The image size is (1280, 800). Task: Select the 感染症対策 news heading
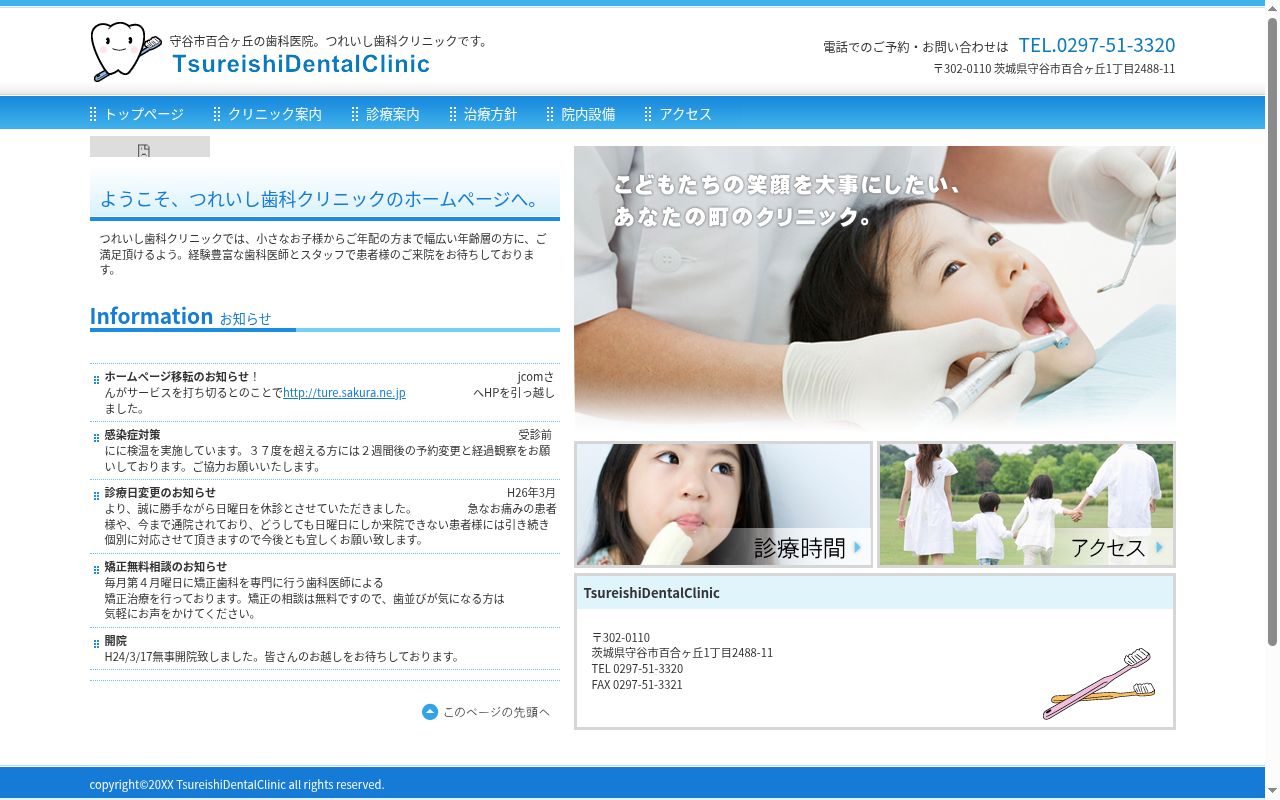132,435
